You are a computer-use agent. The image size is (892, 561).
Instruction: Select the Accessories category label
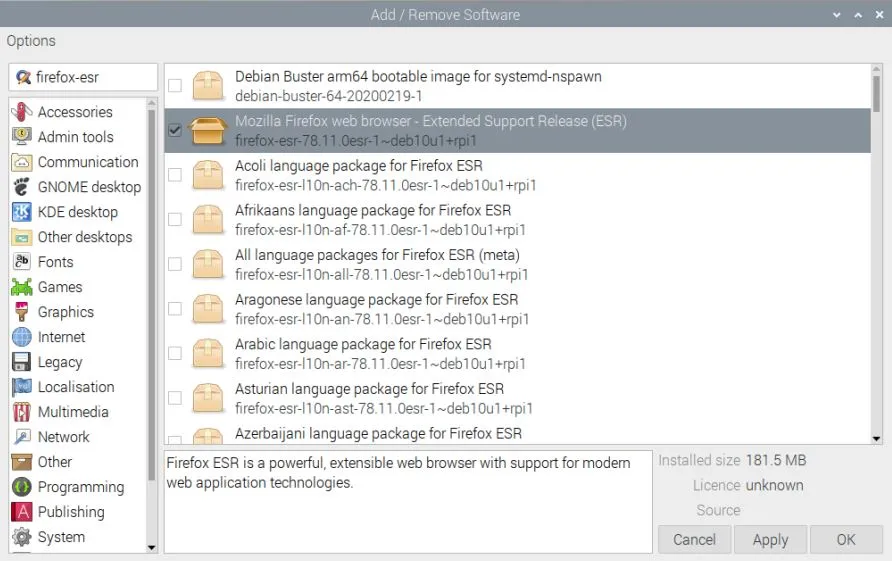click(75, 112)
